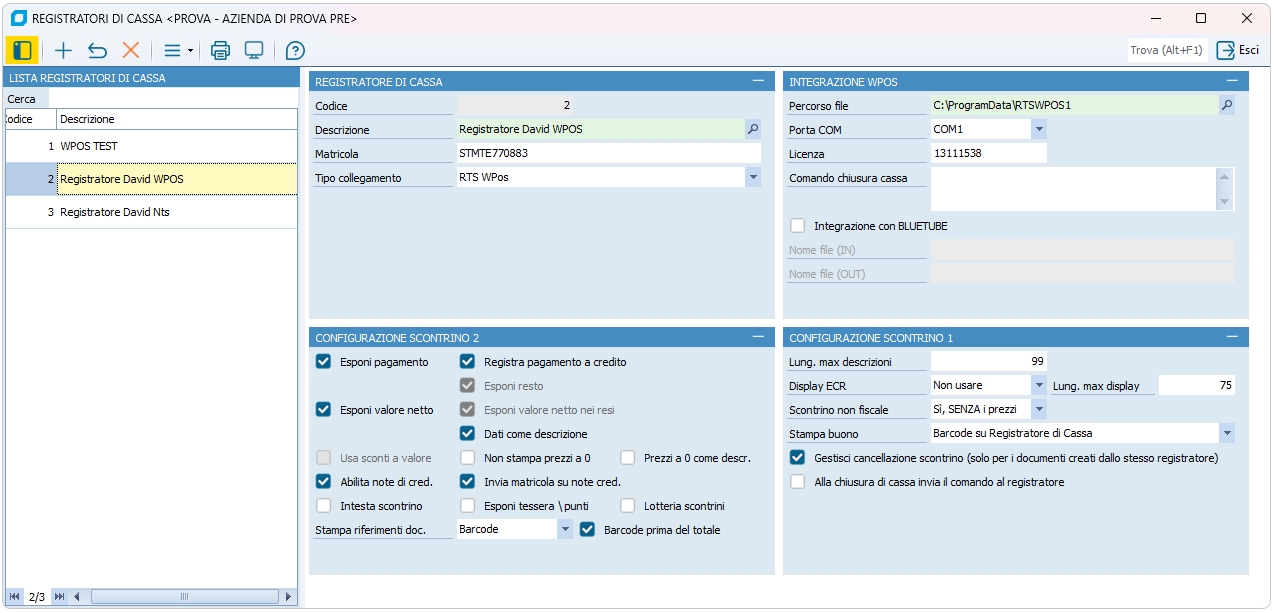Click the orange X delete icon

(x=130, y=50)
